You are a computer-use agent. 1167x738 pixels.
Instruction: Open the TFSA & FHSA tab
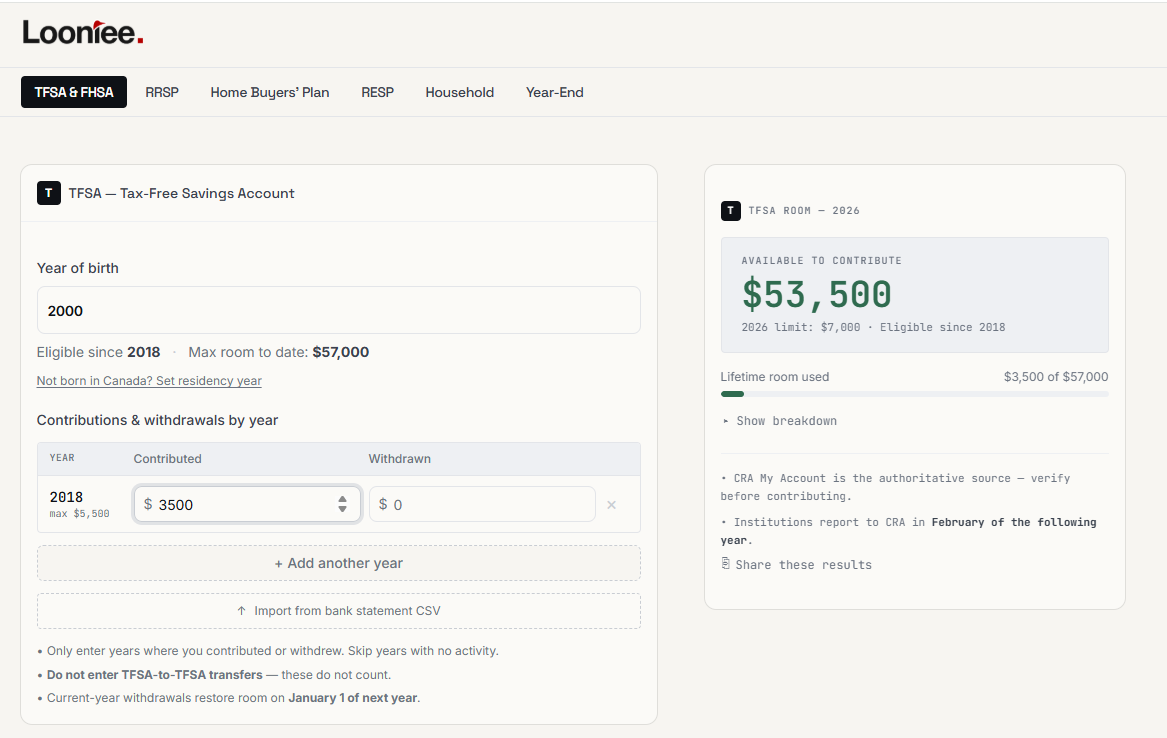pos(74,92)
